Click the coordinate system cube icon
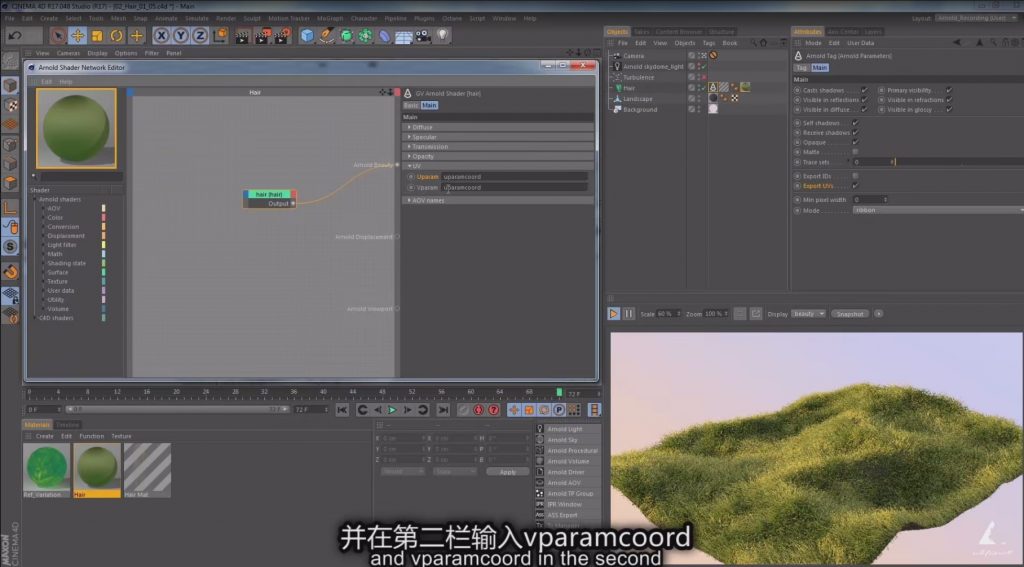 220,35
